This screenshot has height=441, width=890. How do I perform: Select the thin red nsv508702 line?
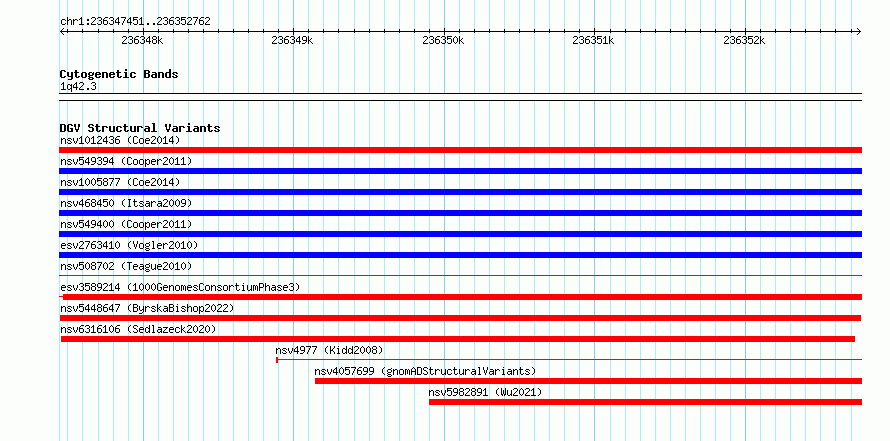click(460, 275)
